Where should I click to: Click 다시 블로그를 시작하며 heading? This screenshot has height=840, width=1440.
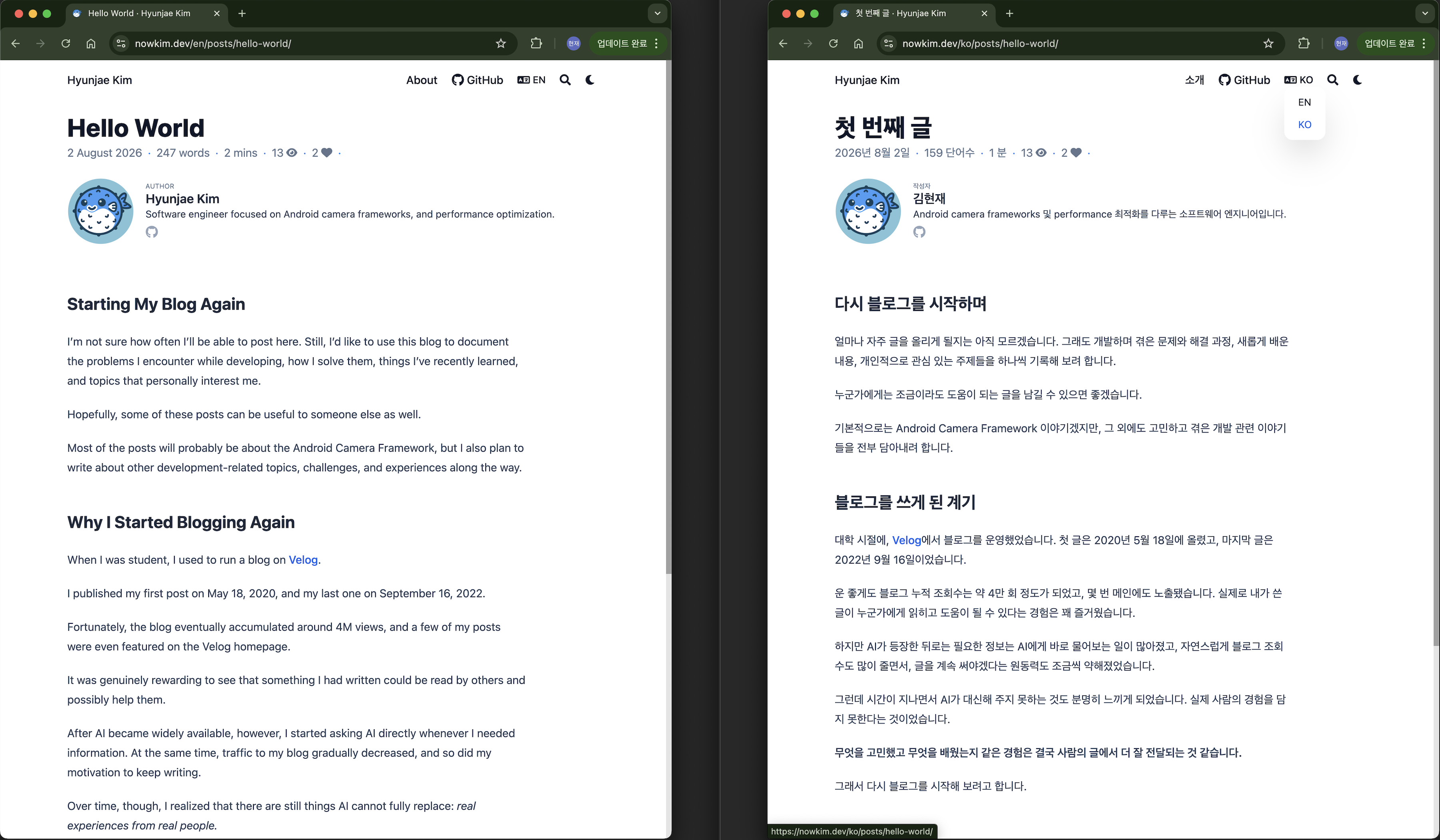point(910,303)
